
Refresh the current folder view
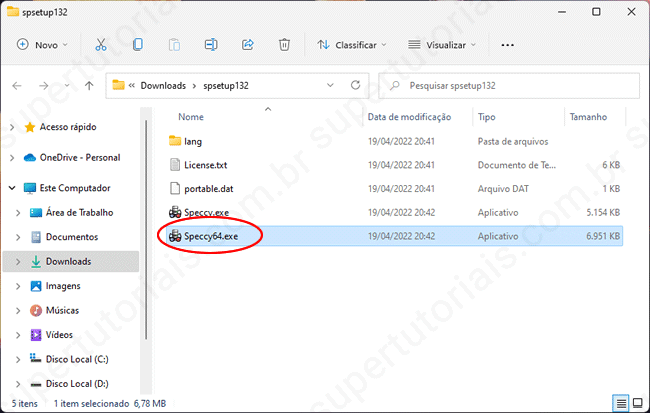point(355,85)
